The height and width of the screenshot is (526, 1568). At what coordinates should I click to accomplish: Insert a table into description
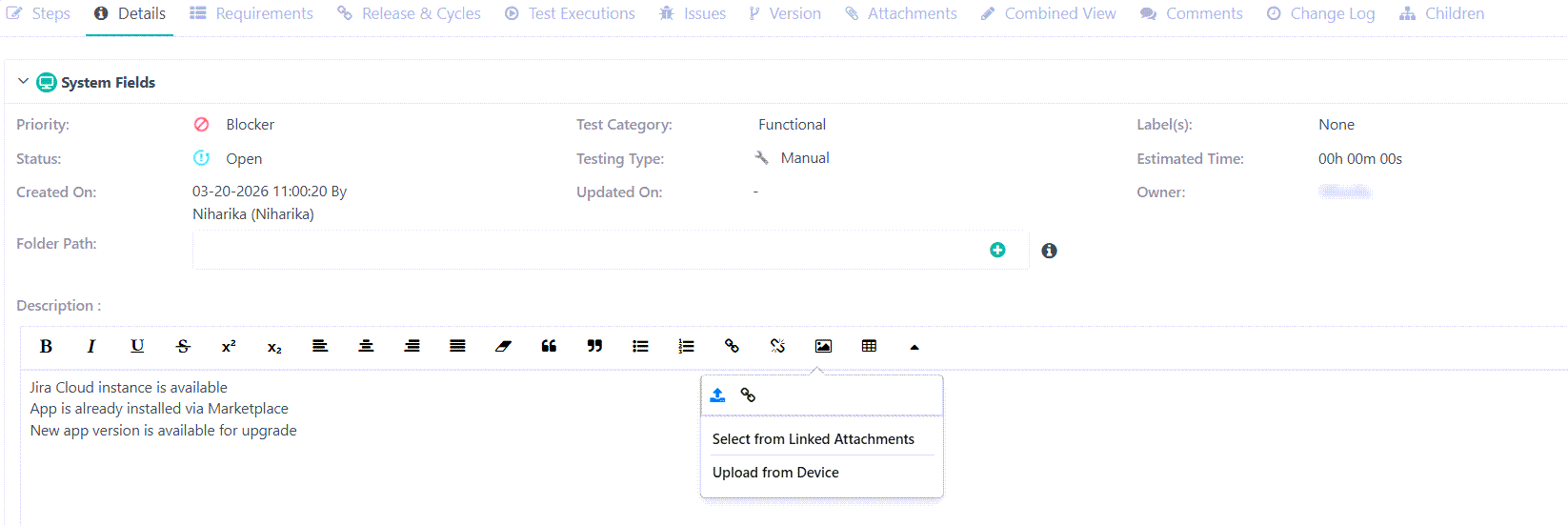pyautogui.click(x=869, y=347)
